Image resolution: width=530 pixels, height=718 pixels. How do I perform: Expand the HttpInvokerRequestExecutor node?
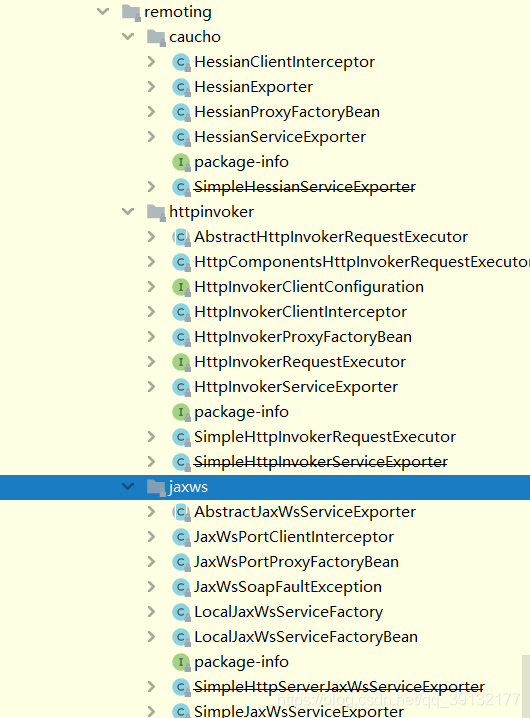point(152,362)
